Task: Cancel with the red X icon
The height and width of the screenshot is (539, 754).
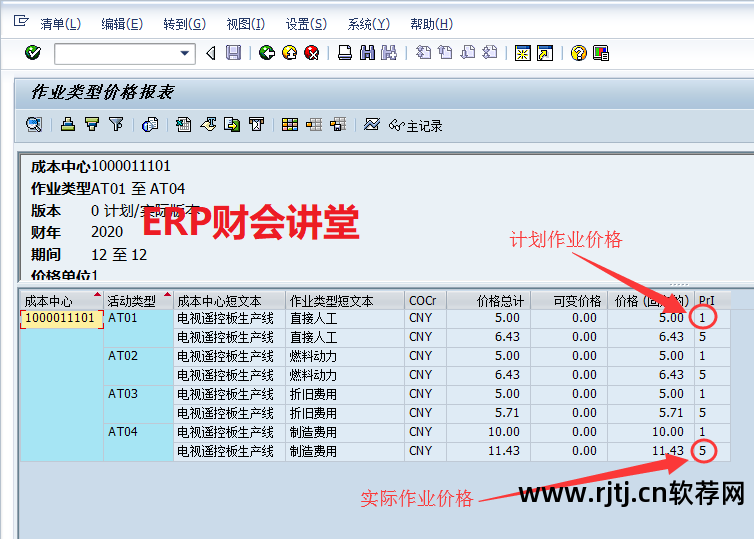Action: pyautogui.click(x=312, y=52)
